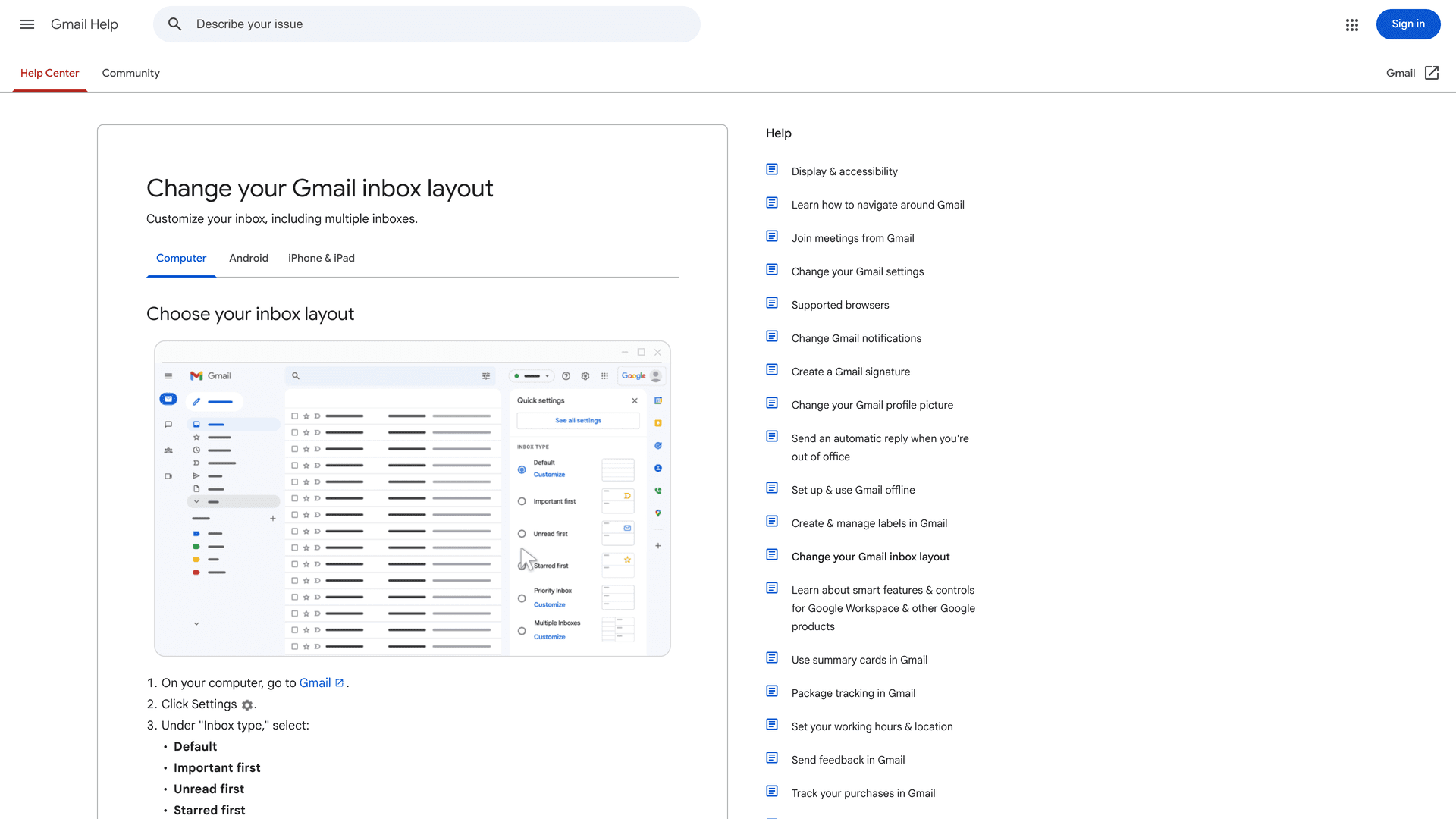The height and width of the screenshot is (819, 1456).
Task: Click the settings gear icon in step 2
Action: (246, 704)
